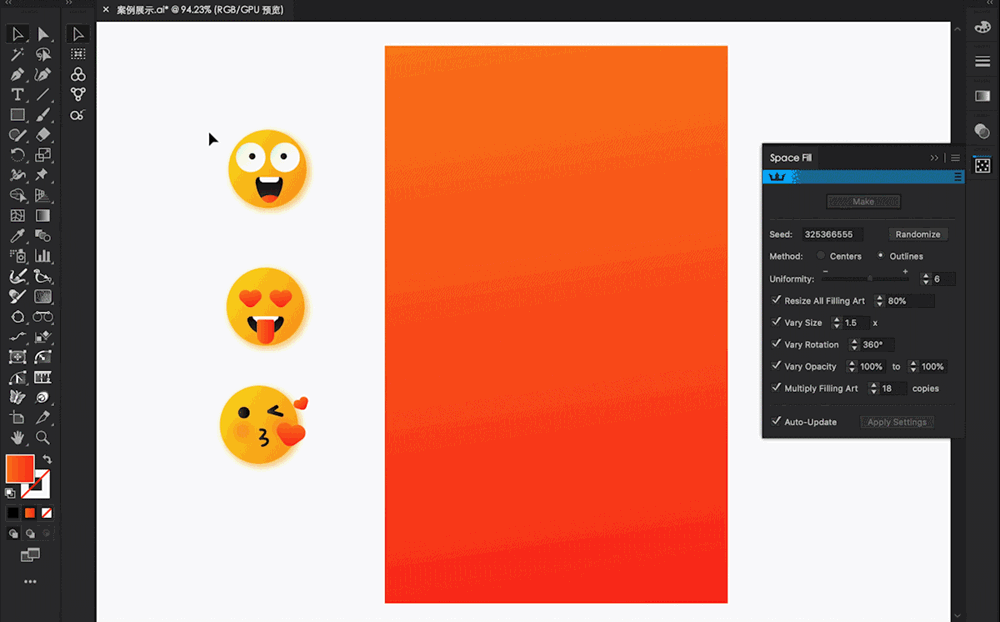Click the Transparency panel icon in dock

click(982, 131)
